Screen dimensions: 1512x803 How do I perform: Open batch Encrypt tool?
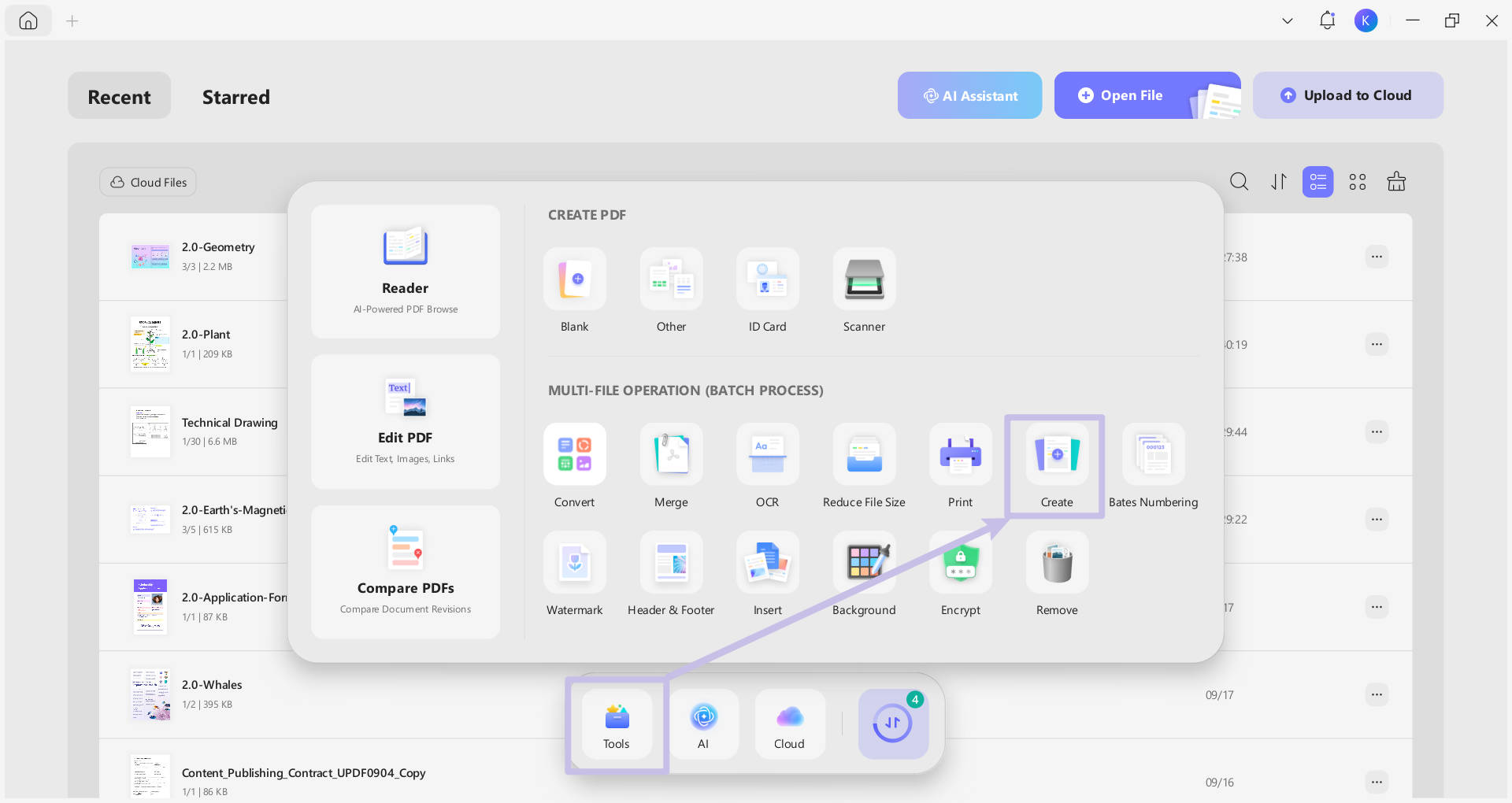coord(961,562)
